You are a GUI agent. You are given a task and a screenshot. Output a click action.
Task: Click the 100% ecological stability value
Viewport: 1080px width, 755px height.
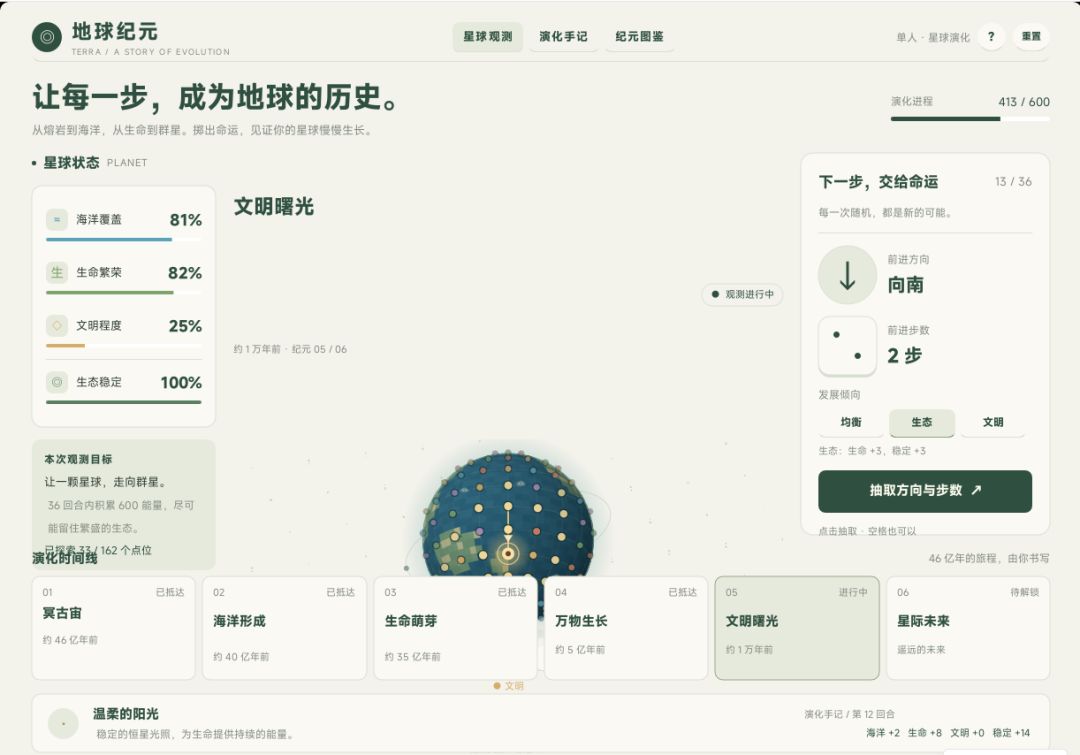click(181, 382)
